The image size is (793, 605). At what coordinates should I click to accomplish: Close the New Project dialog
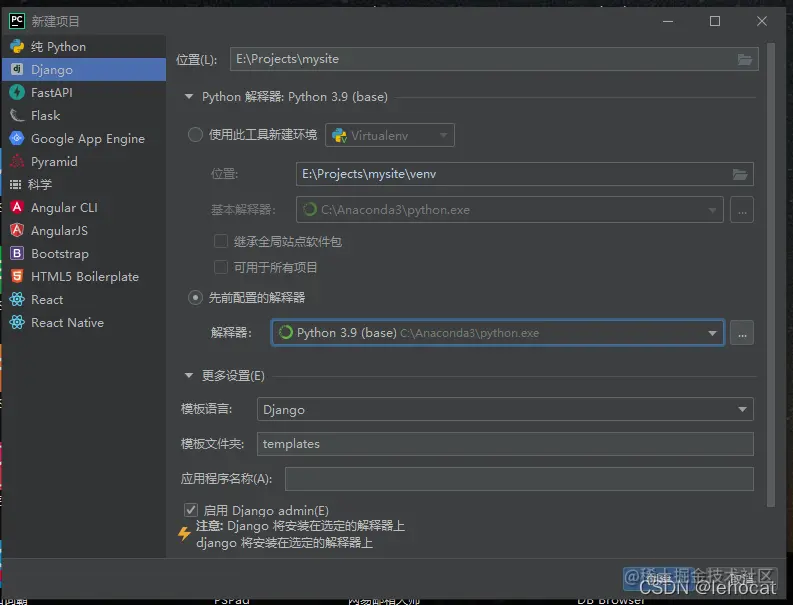pos(762,21)
